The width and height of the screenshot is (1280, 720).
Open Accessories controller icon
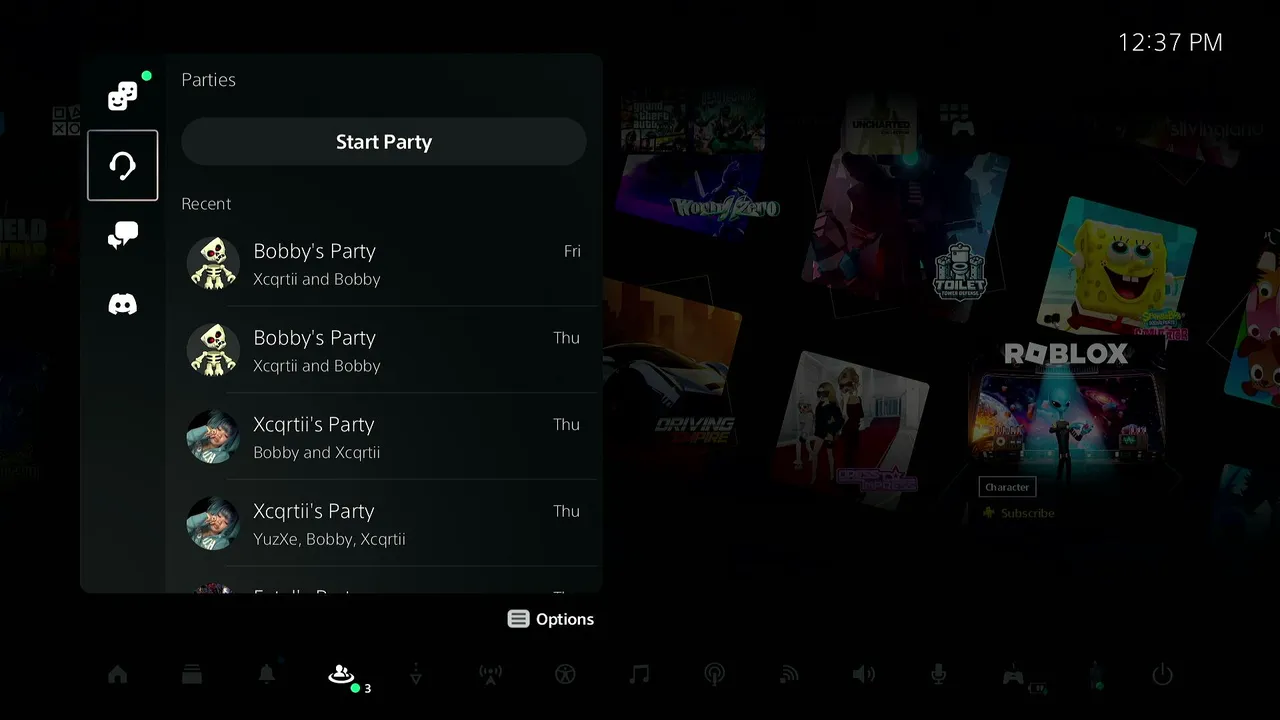pos(1013,675)
